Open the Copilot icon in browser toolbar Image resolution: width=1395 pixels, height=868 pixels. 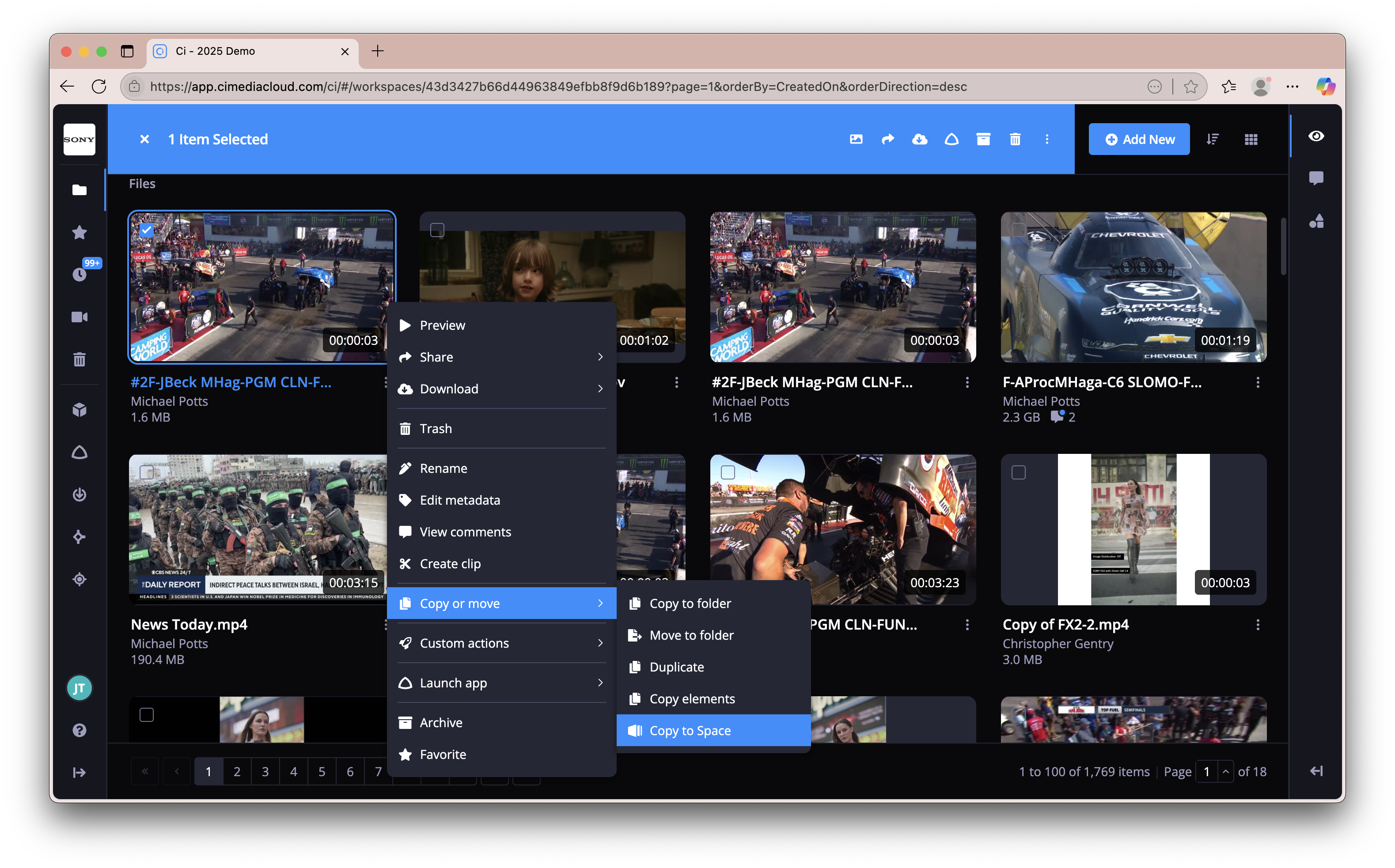[x=1326, y=86]
